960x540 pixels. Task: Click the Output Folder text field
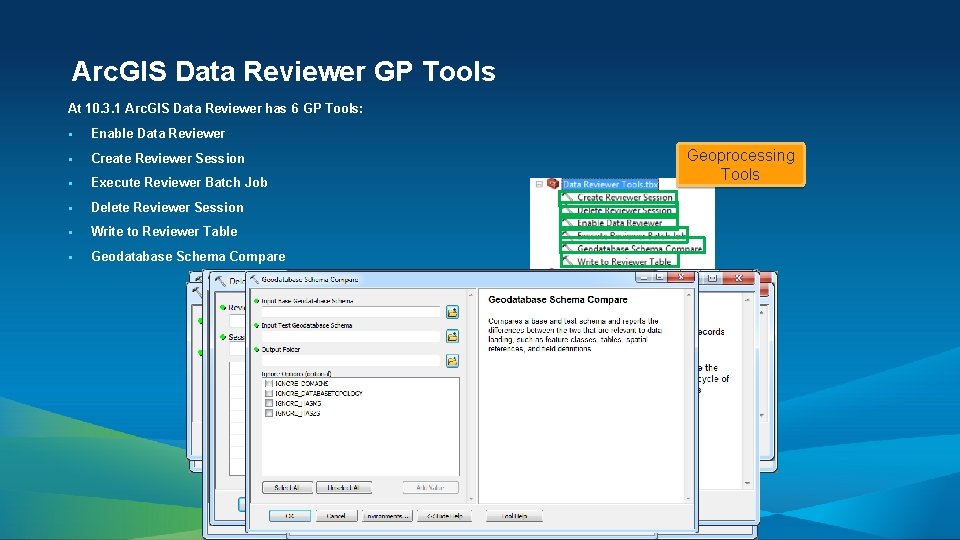pos(351,361)
